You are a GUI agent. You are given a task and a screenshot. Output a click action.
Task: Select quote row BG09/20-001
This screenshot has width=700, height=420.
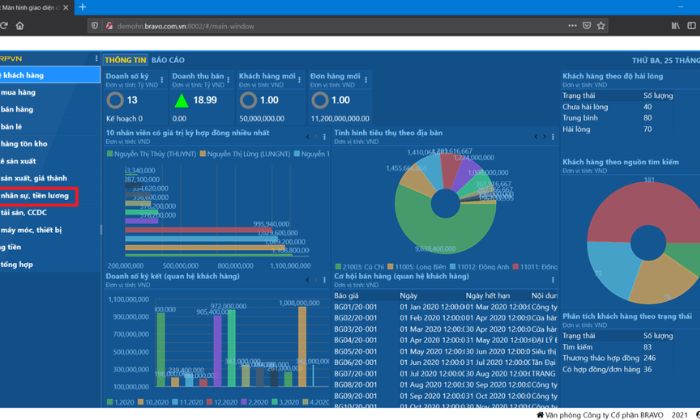tap(446, 396)
